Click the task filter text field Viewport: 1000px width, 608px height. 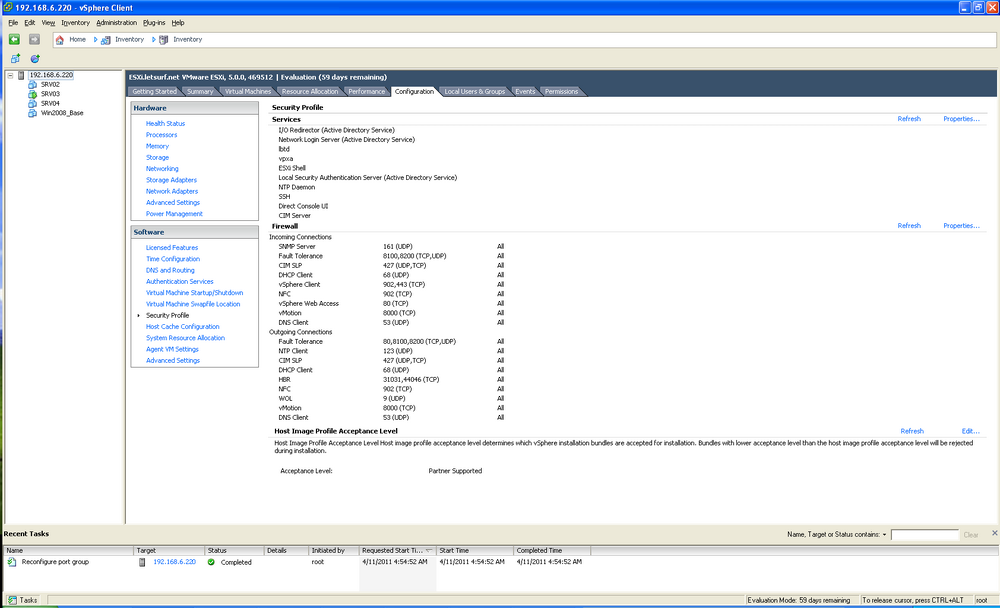point(925,535)
